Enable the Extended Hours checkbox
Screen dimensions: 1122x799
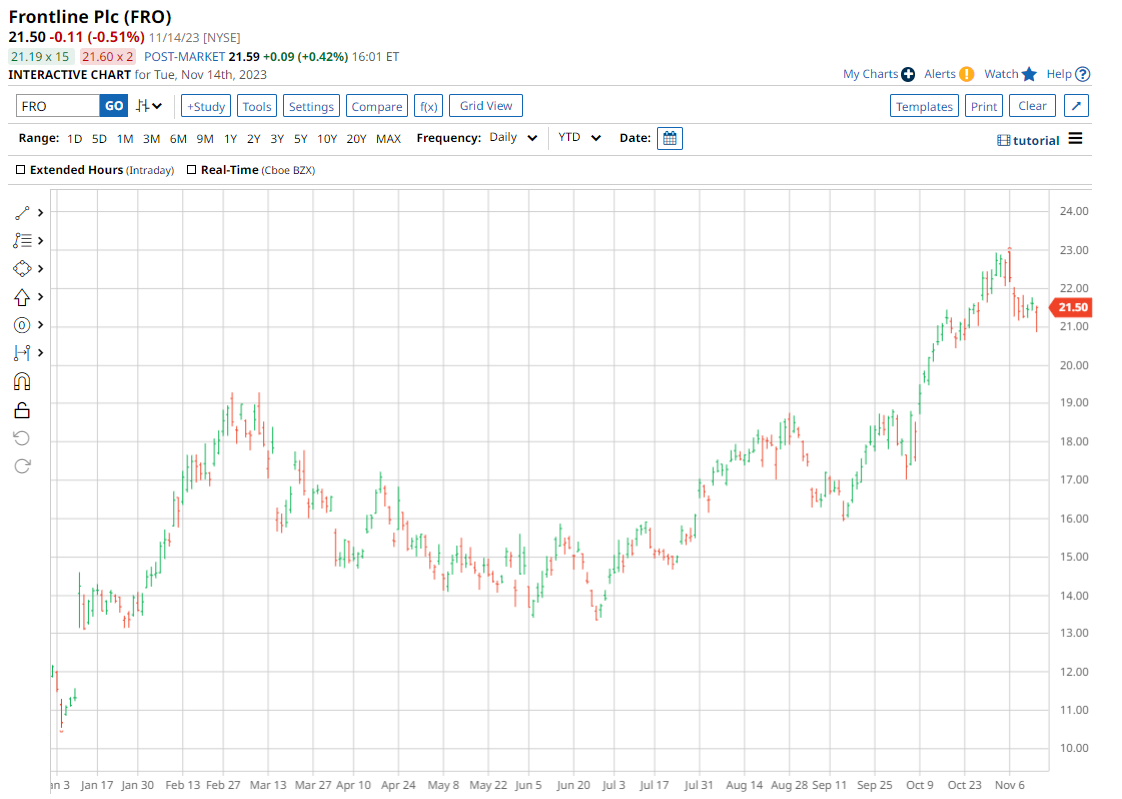coord(21,171)
